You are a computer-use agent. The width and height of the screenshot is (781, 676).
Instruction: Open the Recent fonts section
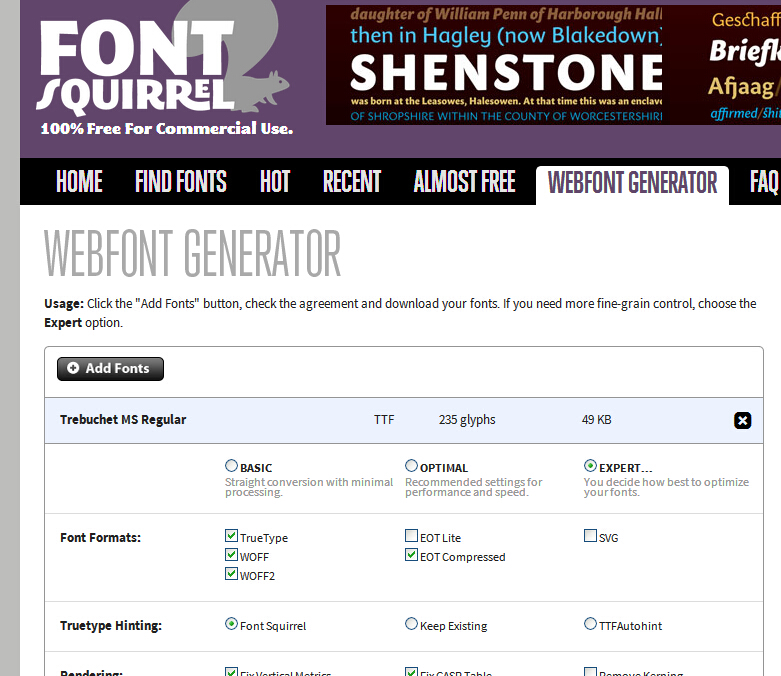(x=352, y=181)
